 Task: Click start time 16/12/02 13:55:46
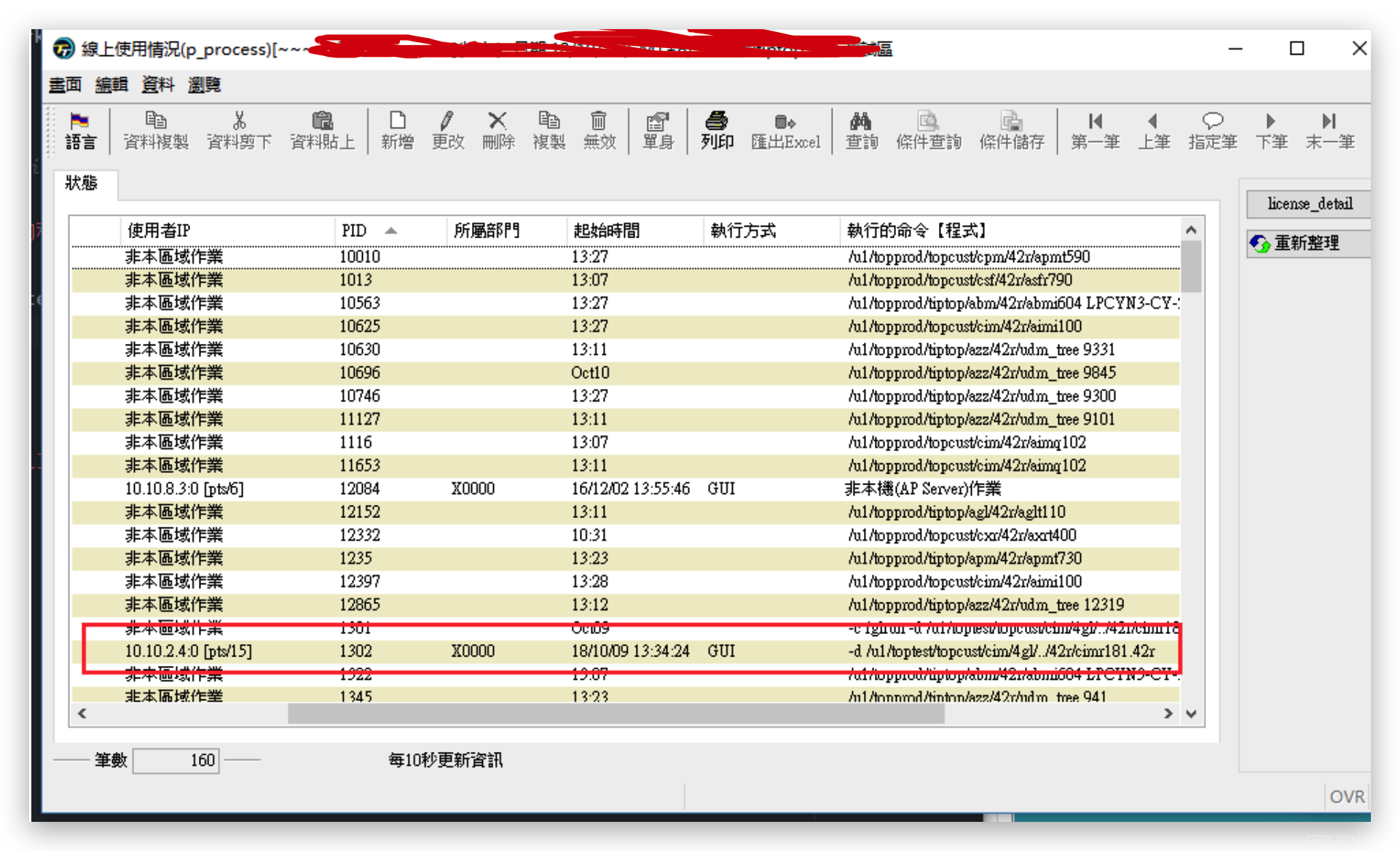[x=630, y=488]
